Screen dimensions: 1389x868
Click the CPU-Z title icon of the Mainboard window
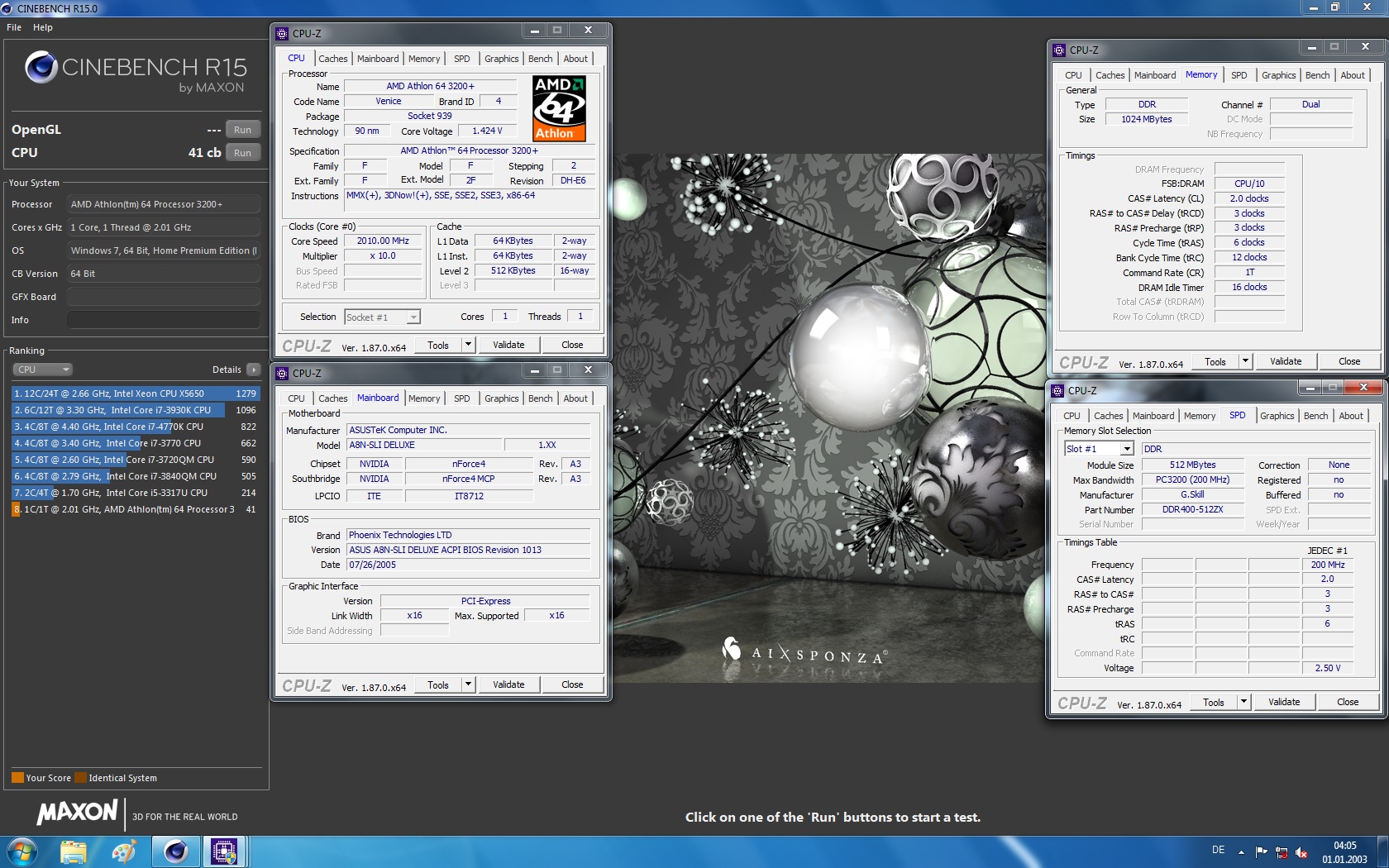tap(282, 373)
